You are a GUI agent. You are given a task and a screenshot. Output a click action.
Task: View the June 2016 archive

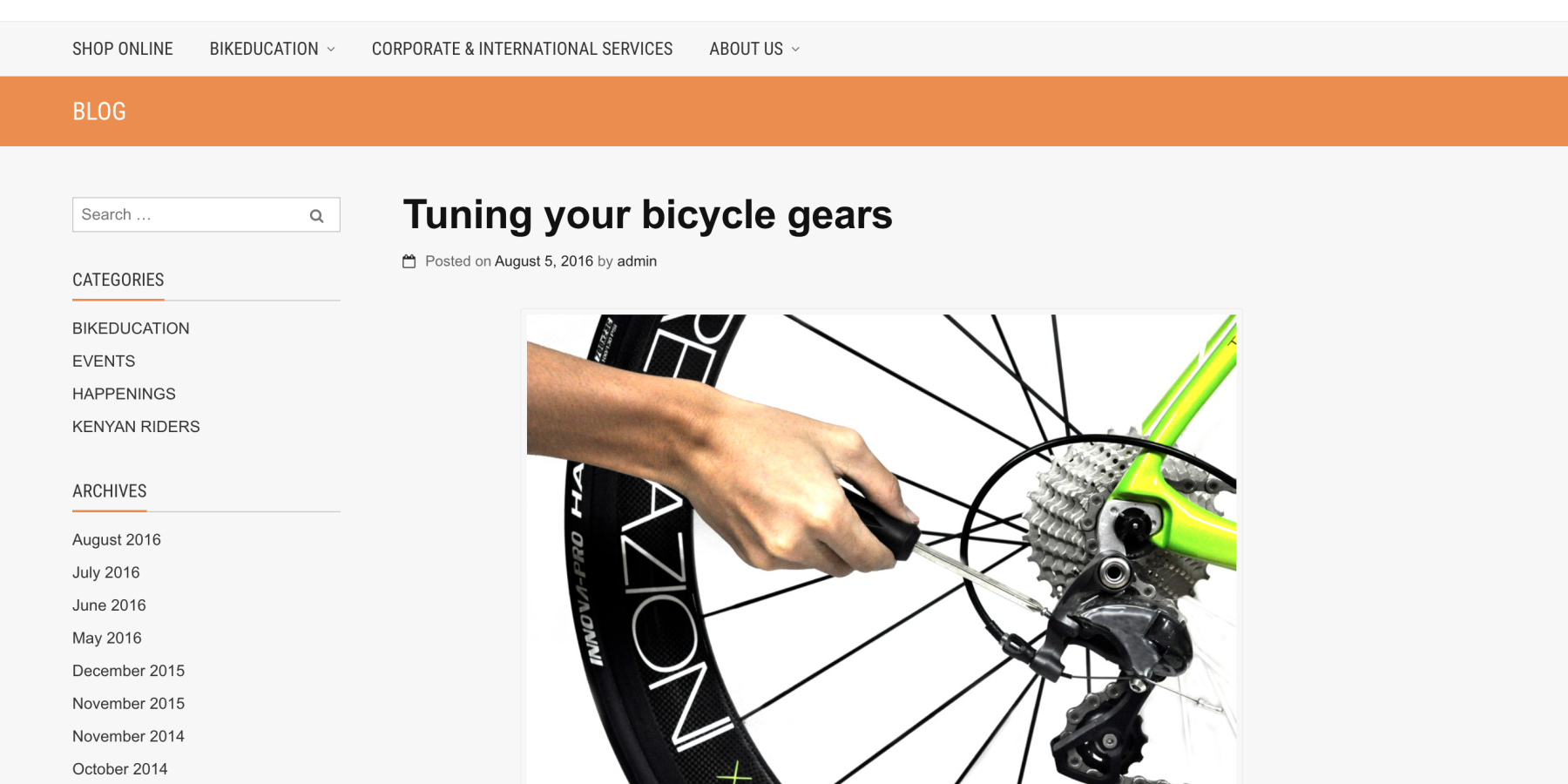(109, 605)
